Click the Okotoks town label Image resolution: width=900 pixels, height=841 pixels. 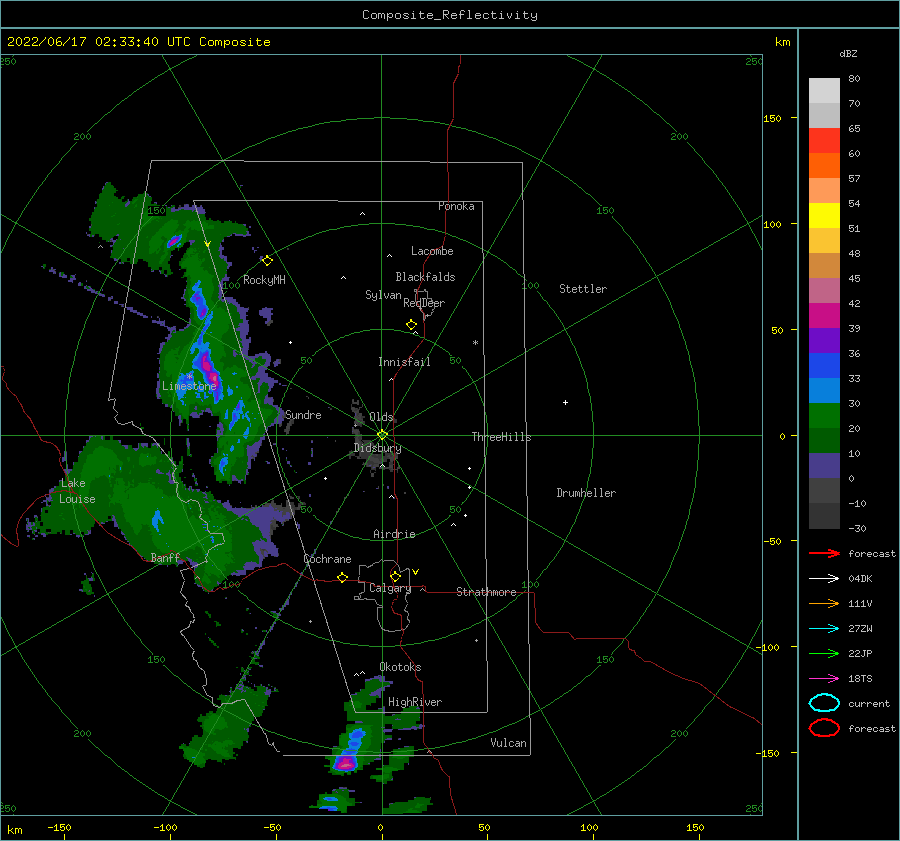tap(400, 667)
